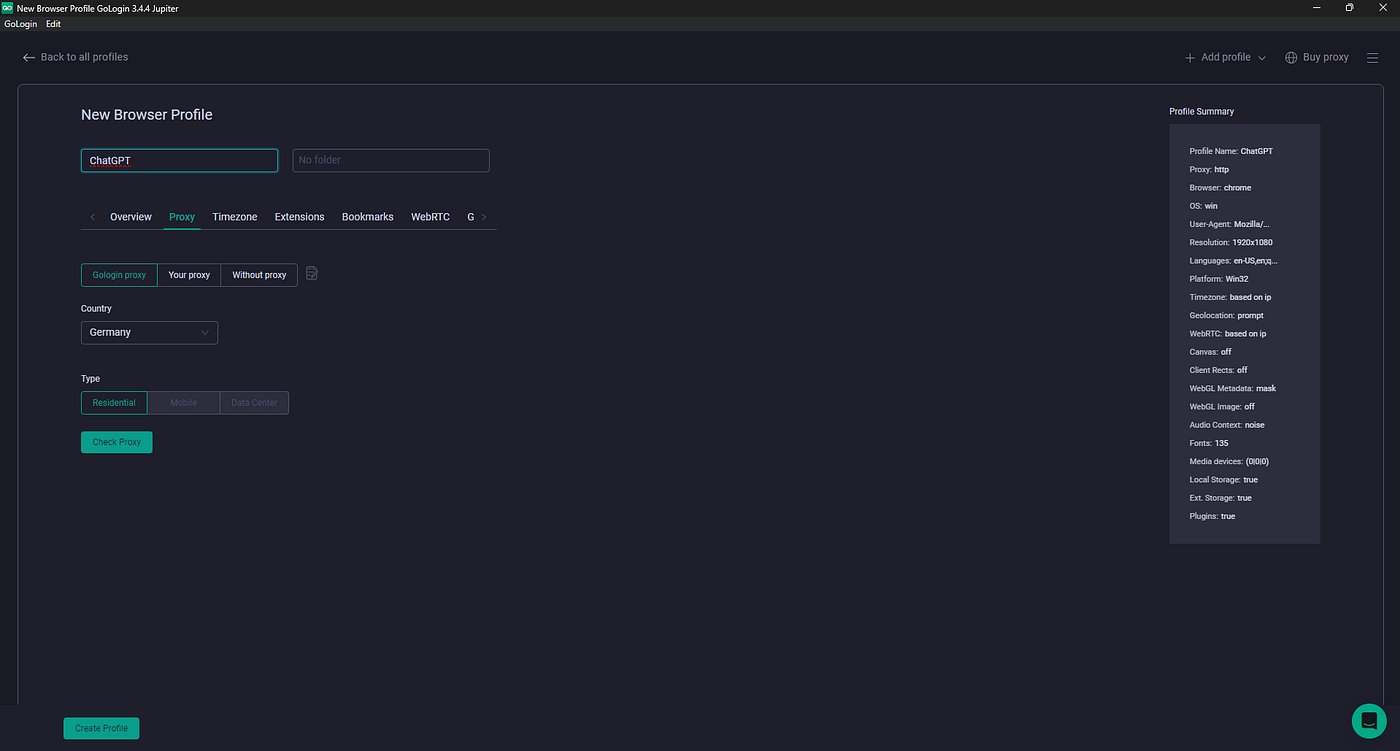This screenshot has height=751, width=1400.
Task: Restore down the GoLogin window
Action: (x=1349, y=7)
